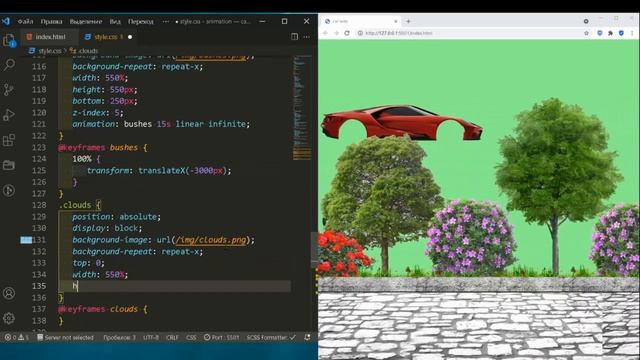Image resolution: width=640 pixels, height=360 pixels.
Task: Click the errors and warnings status bar indicator
Action: click(x=17, y=338)
